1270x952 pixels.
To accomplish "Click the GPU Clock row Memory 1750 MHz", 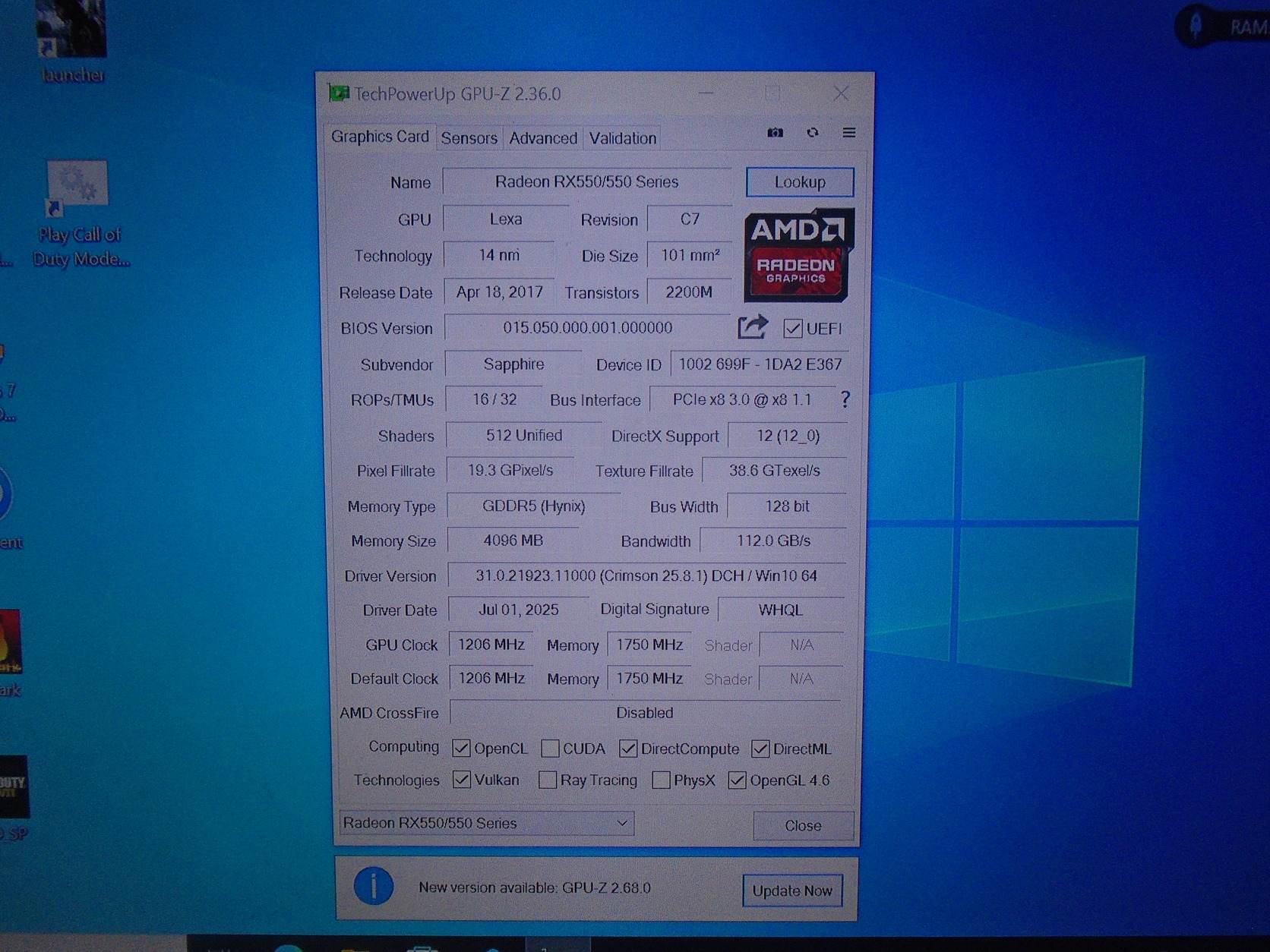I will [x=649, y=645].
